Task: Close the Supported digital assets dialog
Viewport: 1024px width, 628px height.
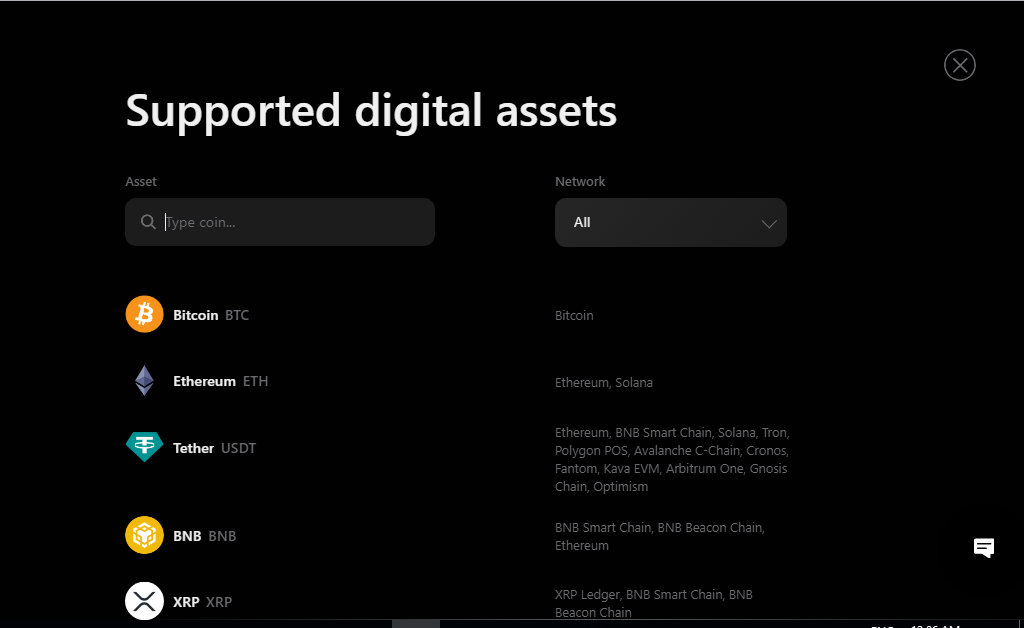Action: tap(959, 65)
